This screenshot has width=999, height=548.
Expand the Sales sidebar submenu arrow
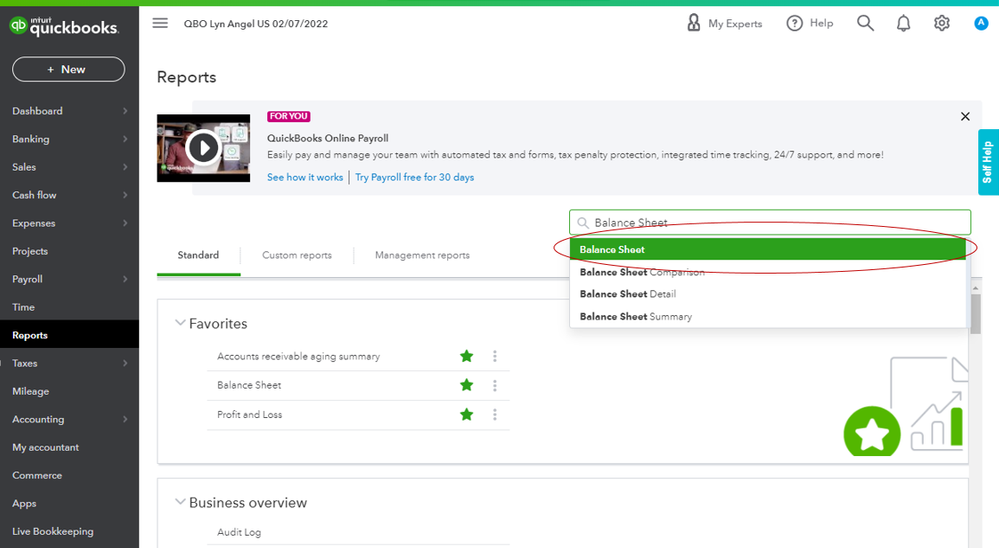click(x=125, y=167)
